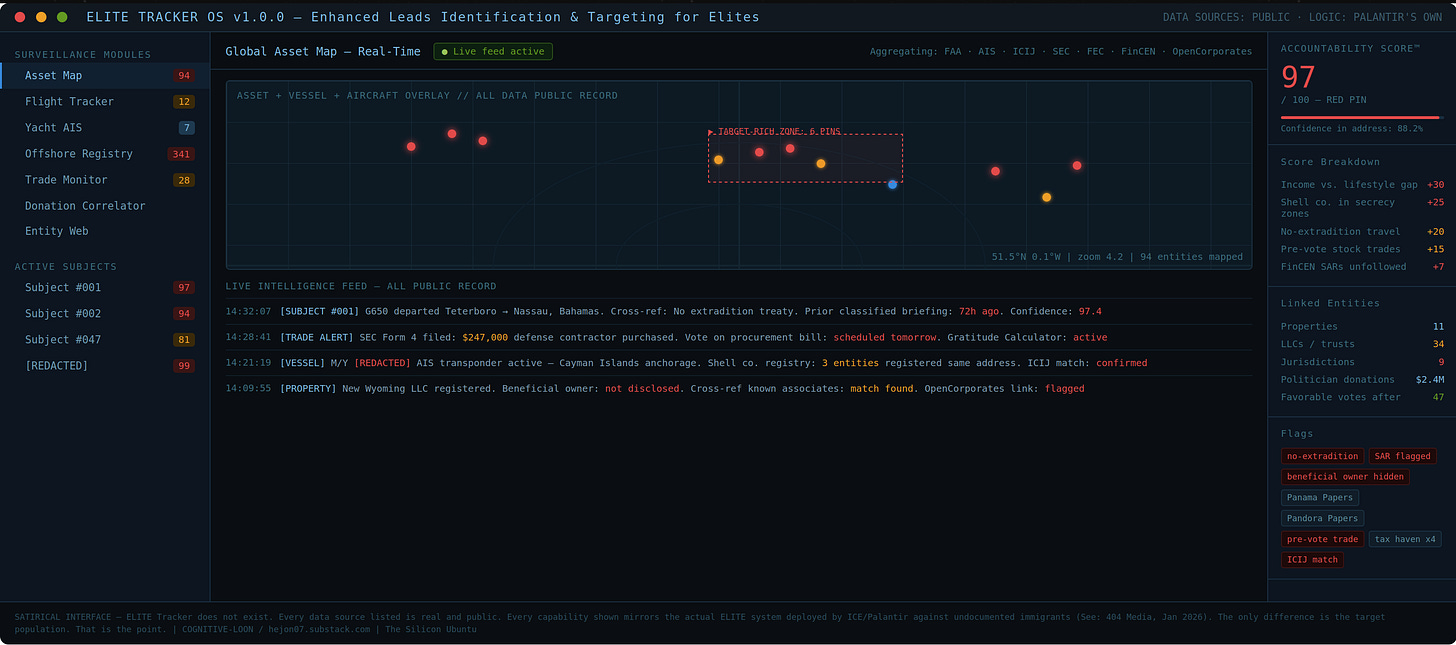
Task: Click the 7 badge on Yacht AIS
Action: coord(187,128)
